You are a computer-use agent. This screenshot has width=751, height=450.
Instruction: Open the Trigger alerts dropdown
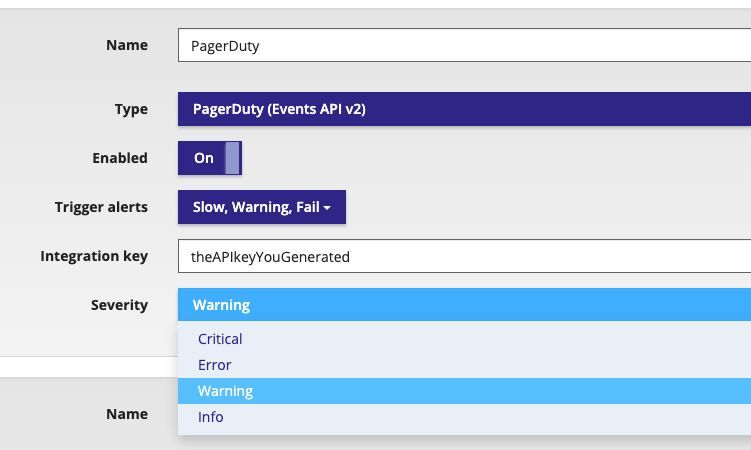click(x=262, y=207)
